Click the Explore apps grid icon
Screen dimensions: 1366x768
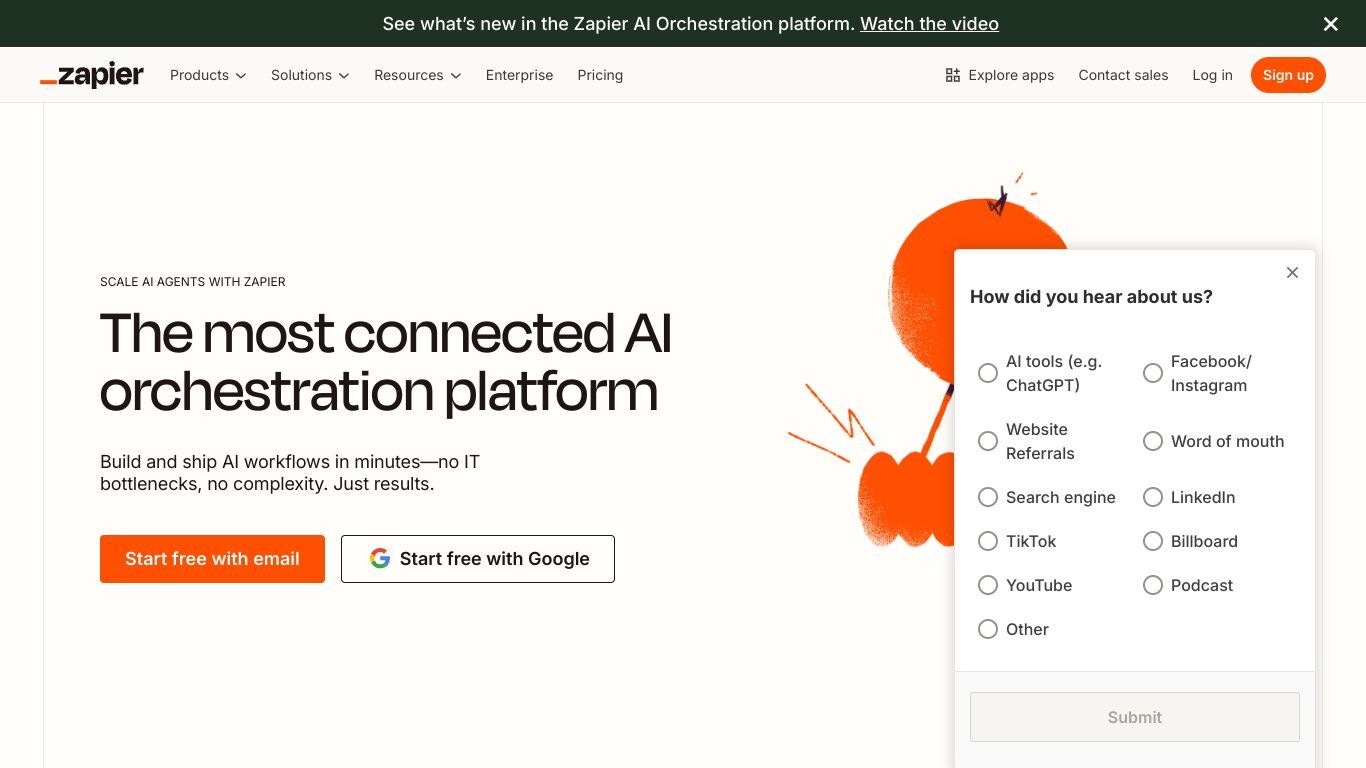(952, 75)
